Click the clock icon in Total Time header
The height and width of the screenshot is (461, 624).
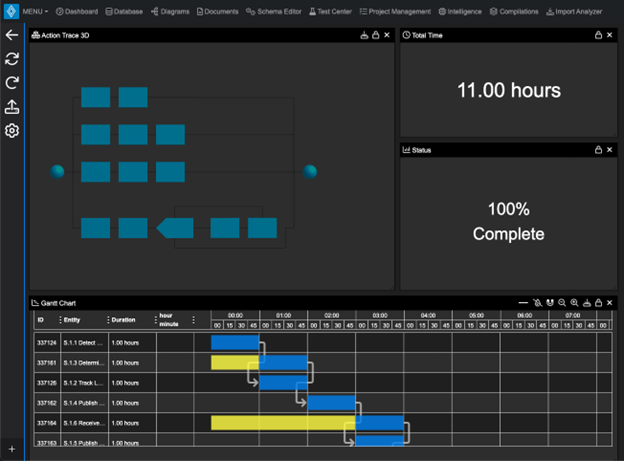[x=406, y=35]
